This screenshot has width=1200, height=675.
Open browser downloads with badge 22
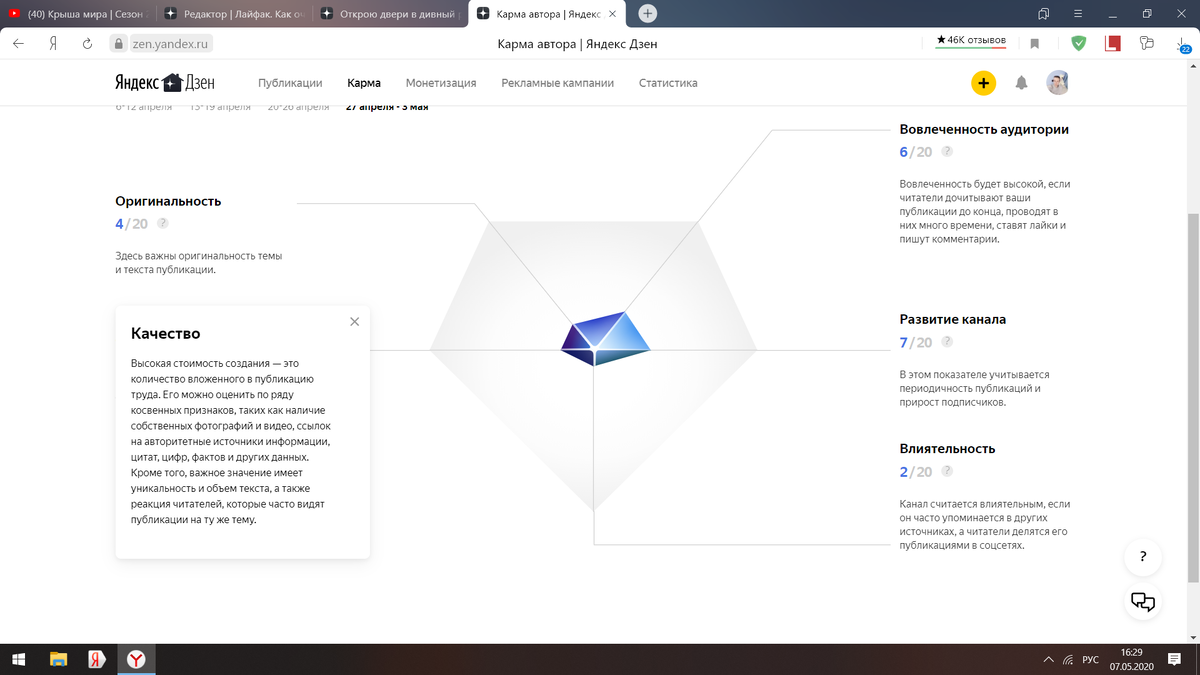(x=1183, y=43)
